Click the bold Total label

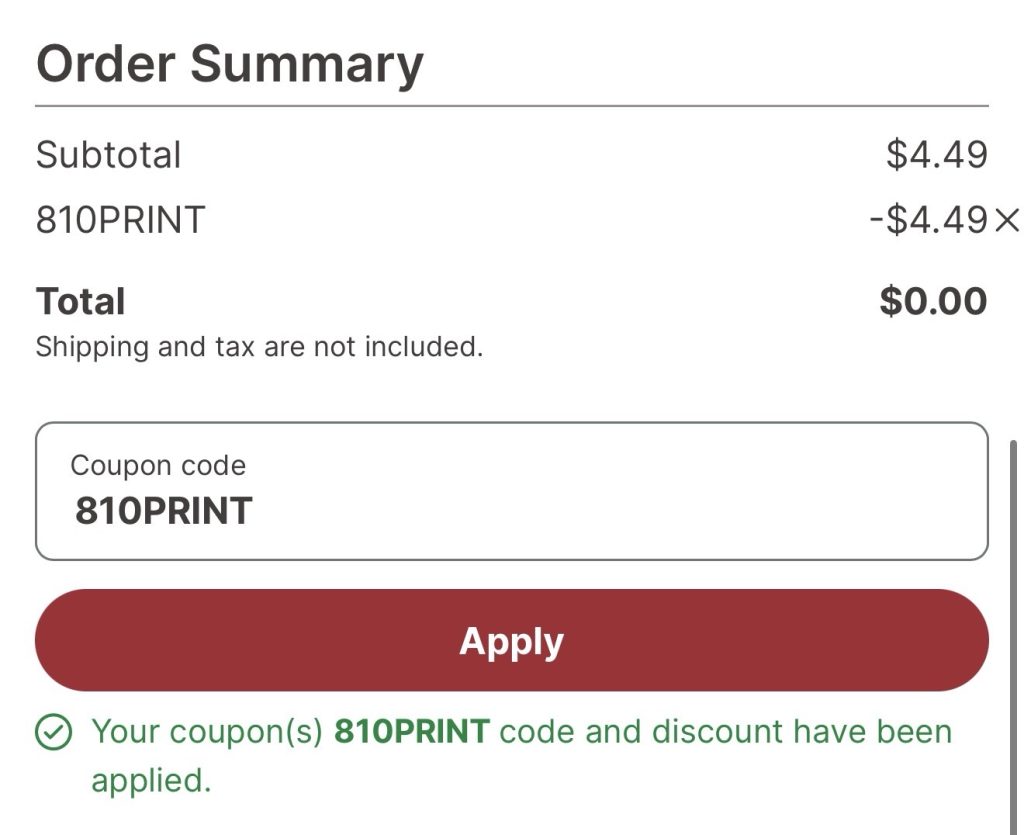[x=80, y=301]
